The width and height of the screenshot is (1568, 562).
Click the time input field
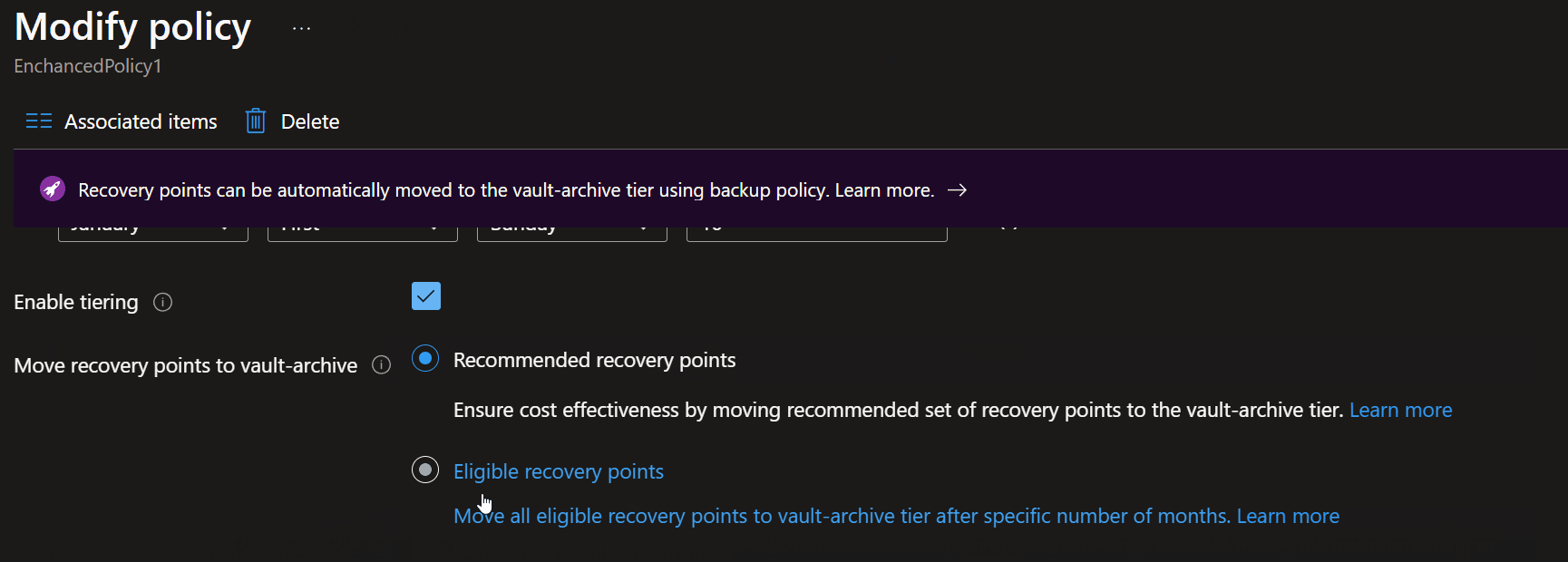click(816, 228)
